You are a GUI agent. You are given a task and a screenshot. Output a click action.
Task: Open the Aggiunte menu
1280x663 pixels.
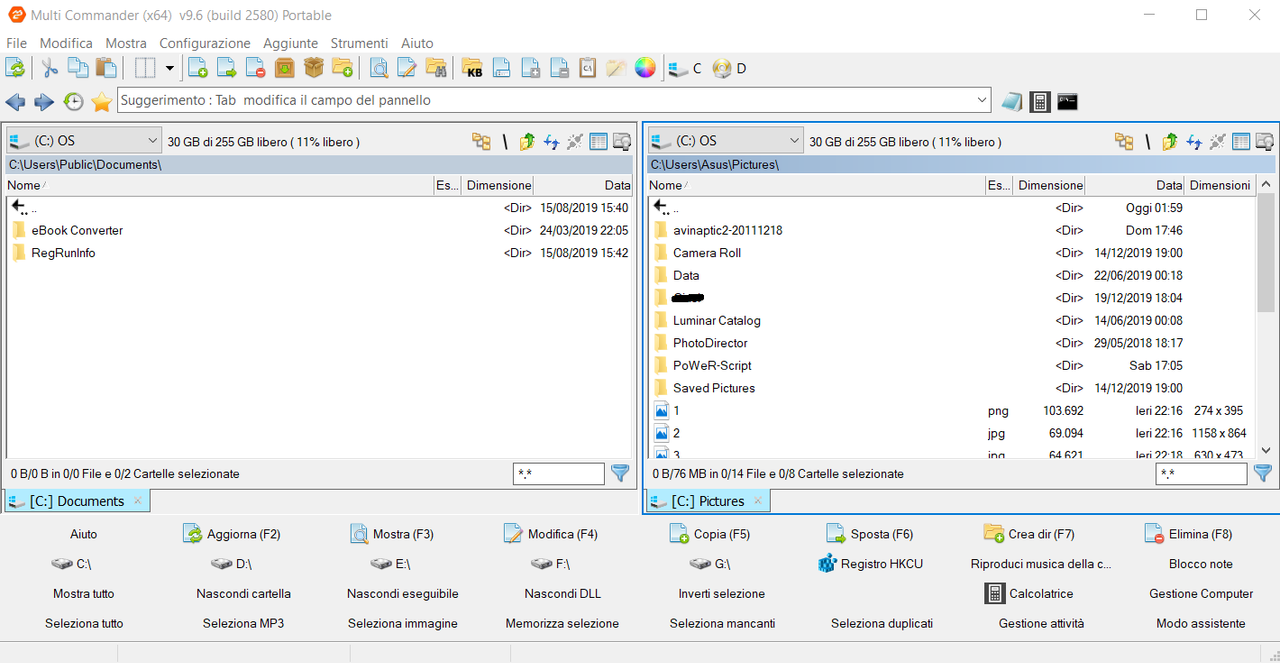[x=291, y=43]
